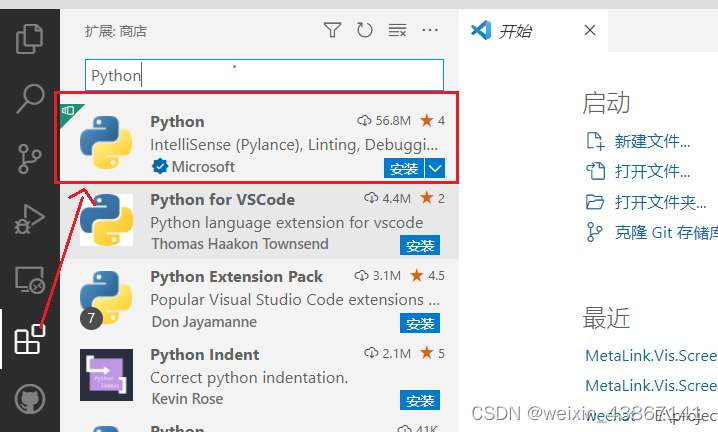The image size is (718, 432).
Task: Click 克隆 Git 存储库 link
Action: click(666, 232)
